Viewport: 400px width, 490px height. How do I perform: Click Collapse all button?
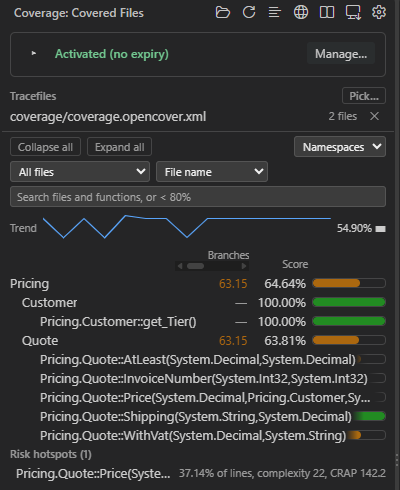click(x=45, y=147)
